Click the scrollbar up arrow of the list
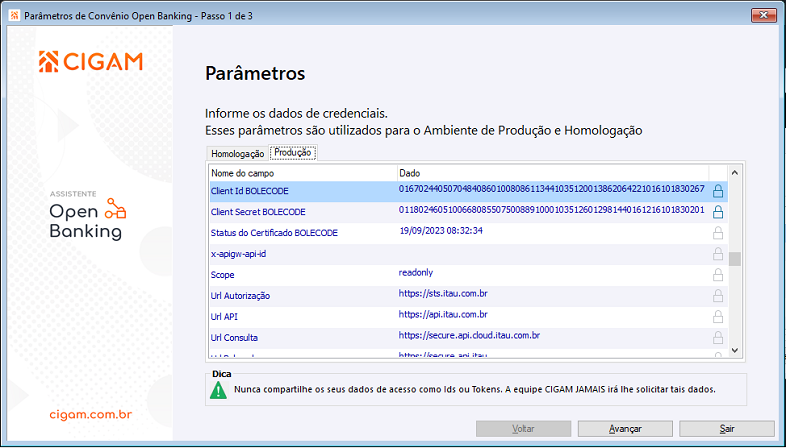 tap(735, 173)
